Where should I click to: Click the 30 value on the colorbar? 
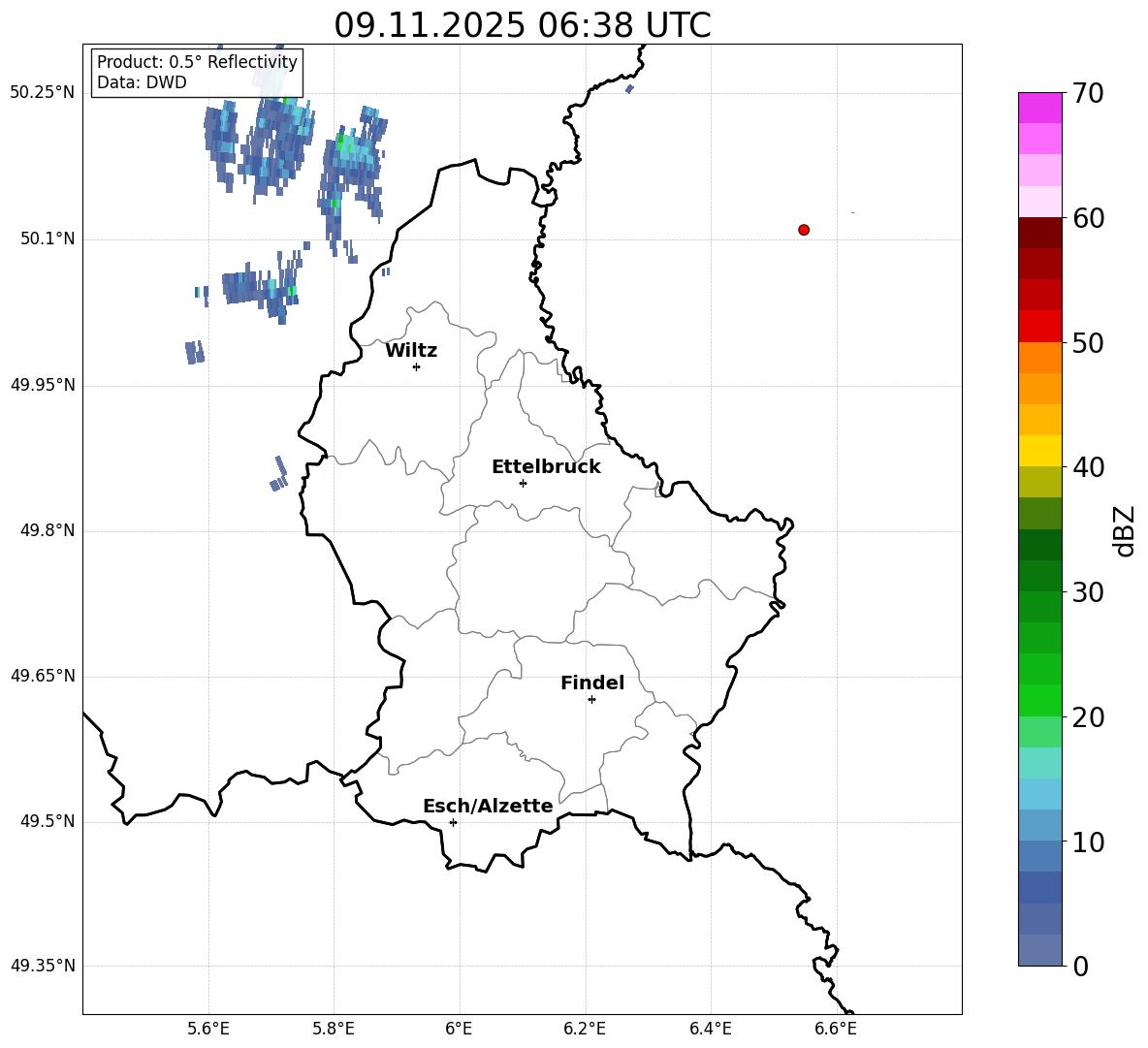pos(1088,592)
